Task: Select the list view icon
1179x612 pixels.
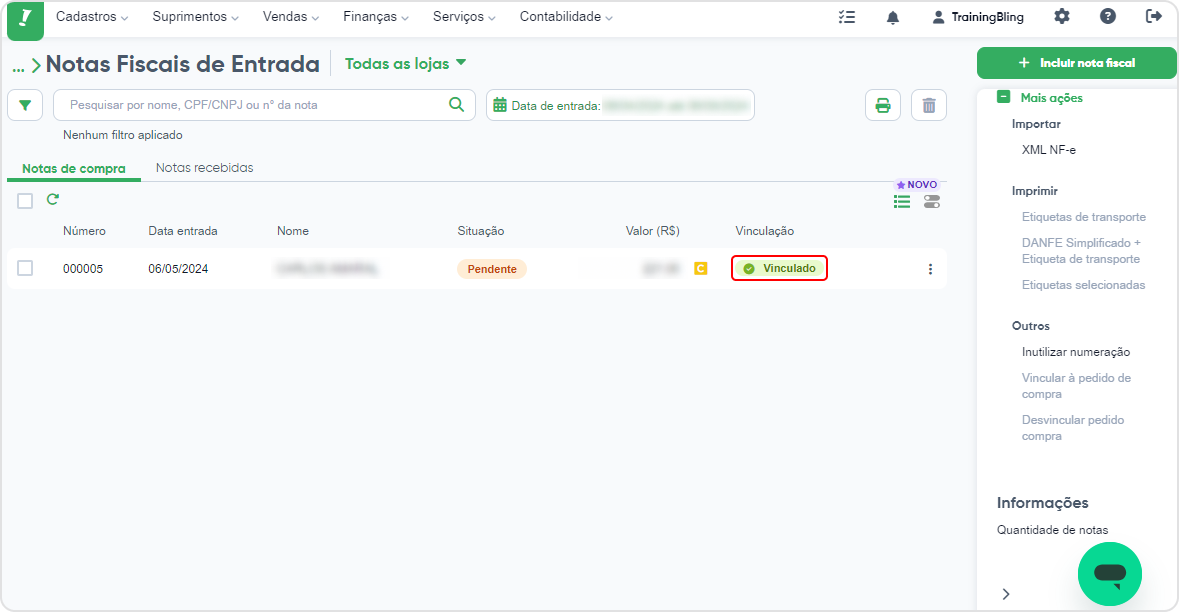Action: (x=902, y=201)
